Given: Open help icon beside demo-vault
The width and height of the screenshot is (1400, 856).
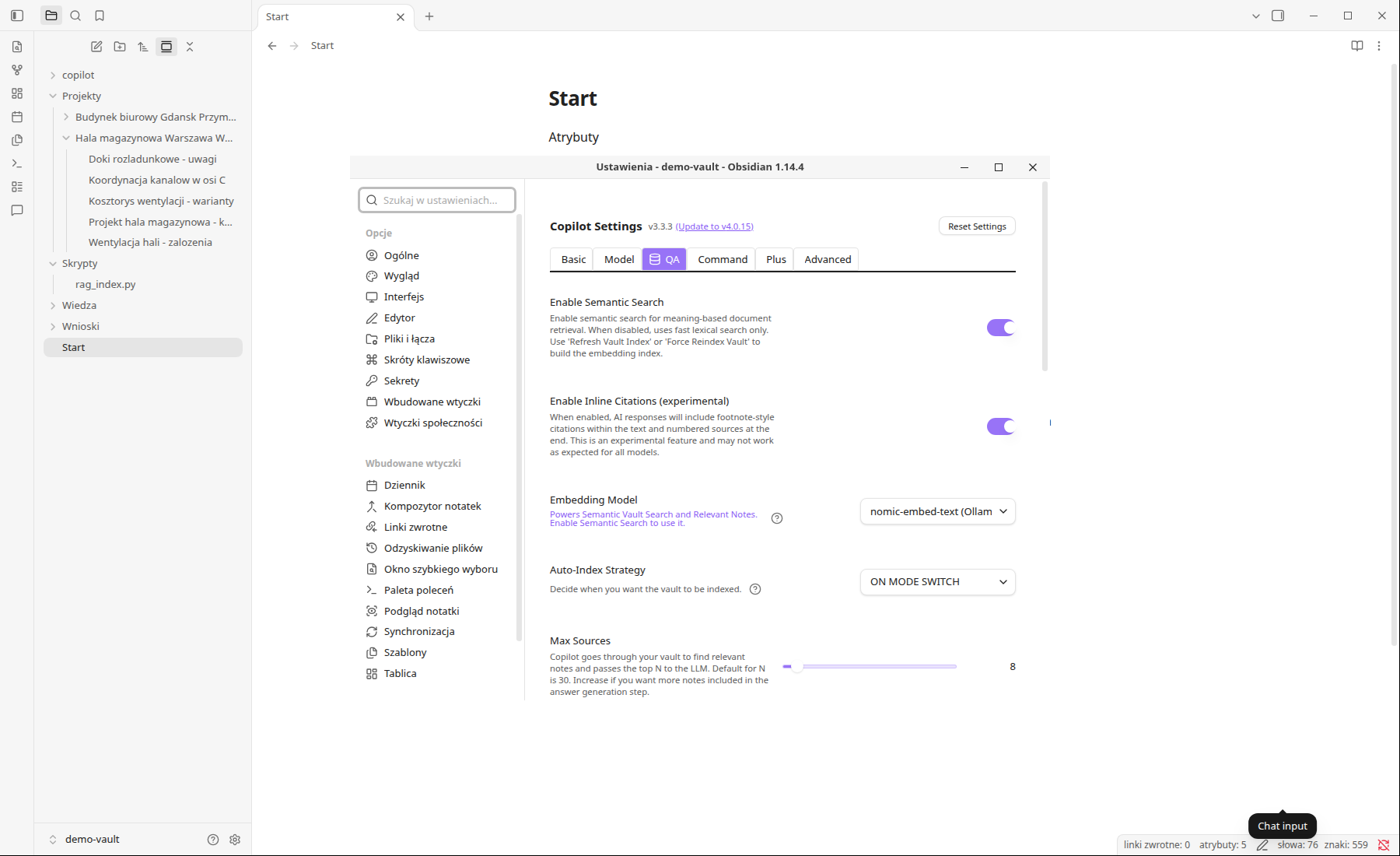Looking at the screenshot, I should click(213, 840).
